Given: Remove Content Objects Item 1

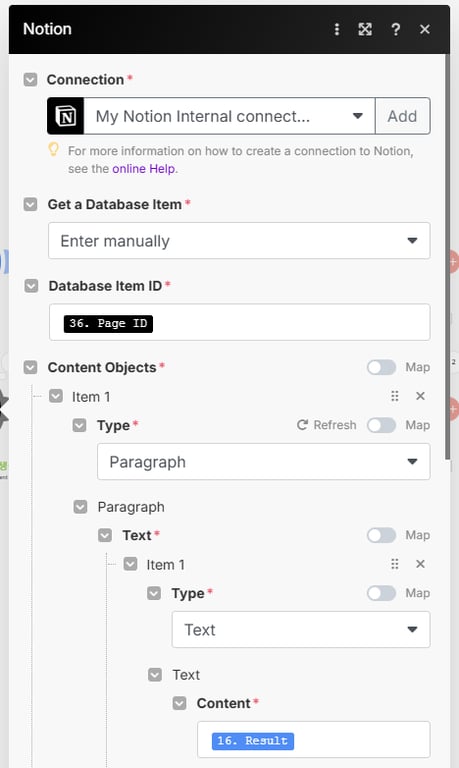Looking at the screenshot, I should click(x=420, y=396).
